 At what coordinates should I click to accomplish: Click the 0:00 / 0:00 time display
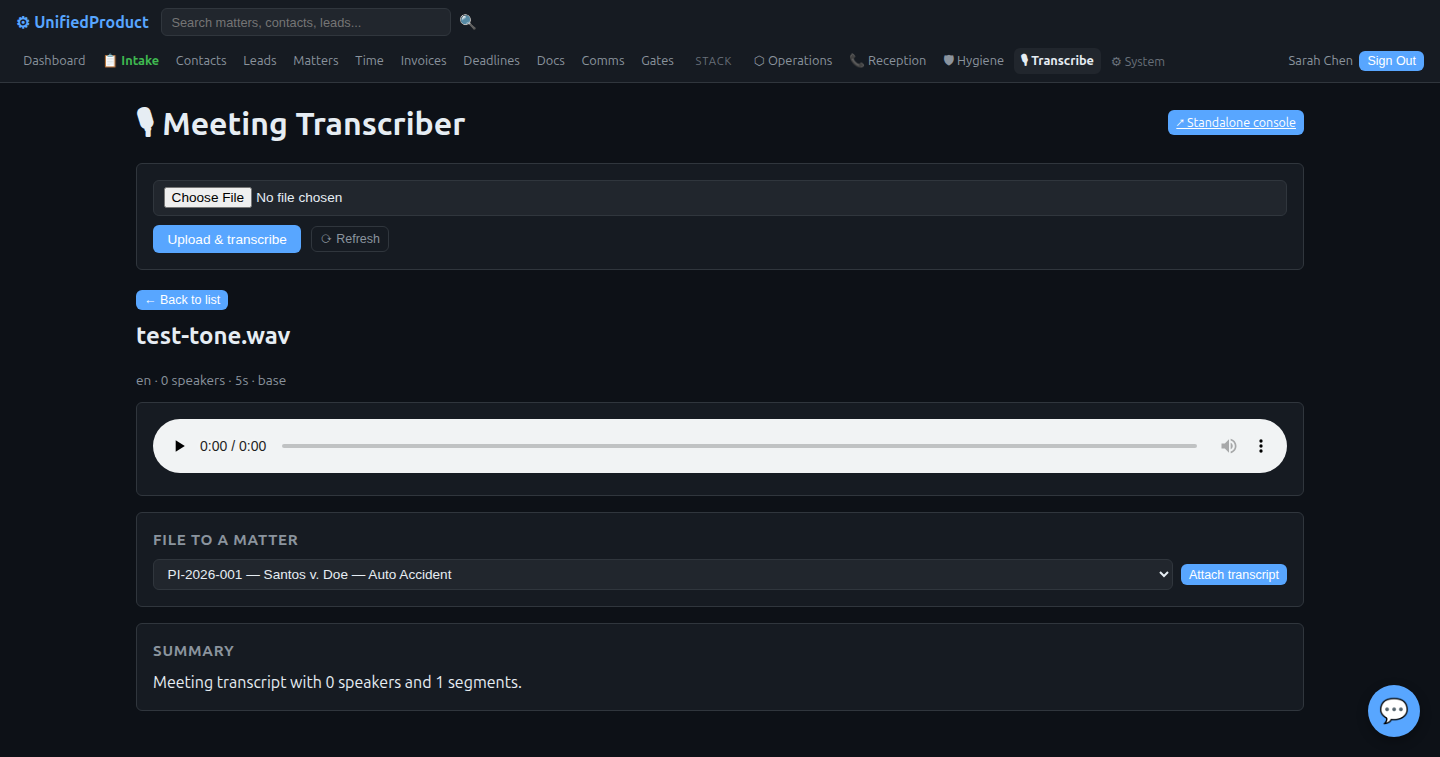pyautogui.click(x=233, y=446)
